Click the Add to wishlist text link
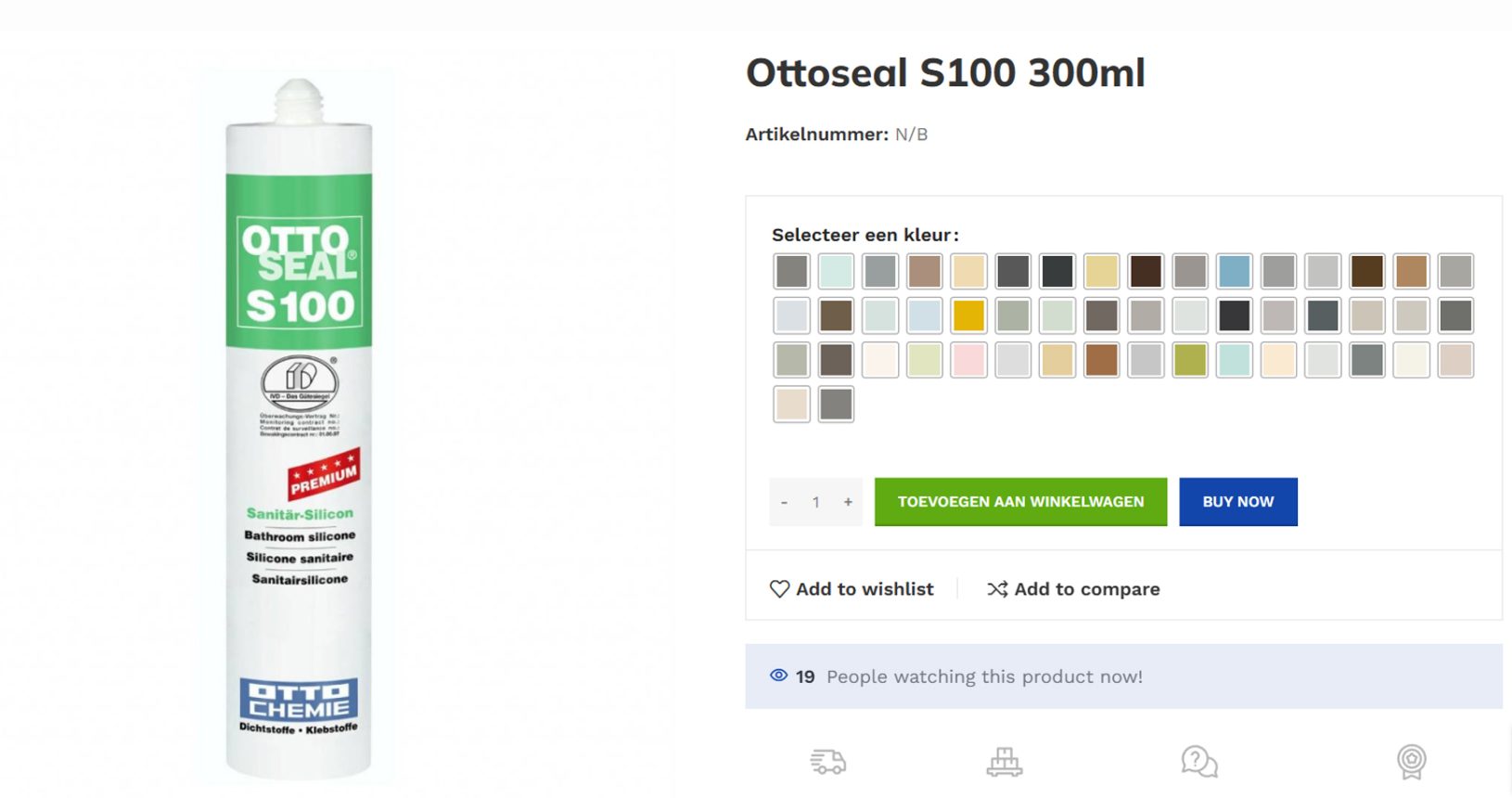This screenshot has width=1512, height=798. (x=865, y=589)
